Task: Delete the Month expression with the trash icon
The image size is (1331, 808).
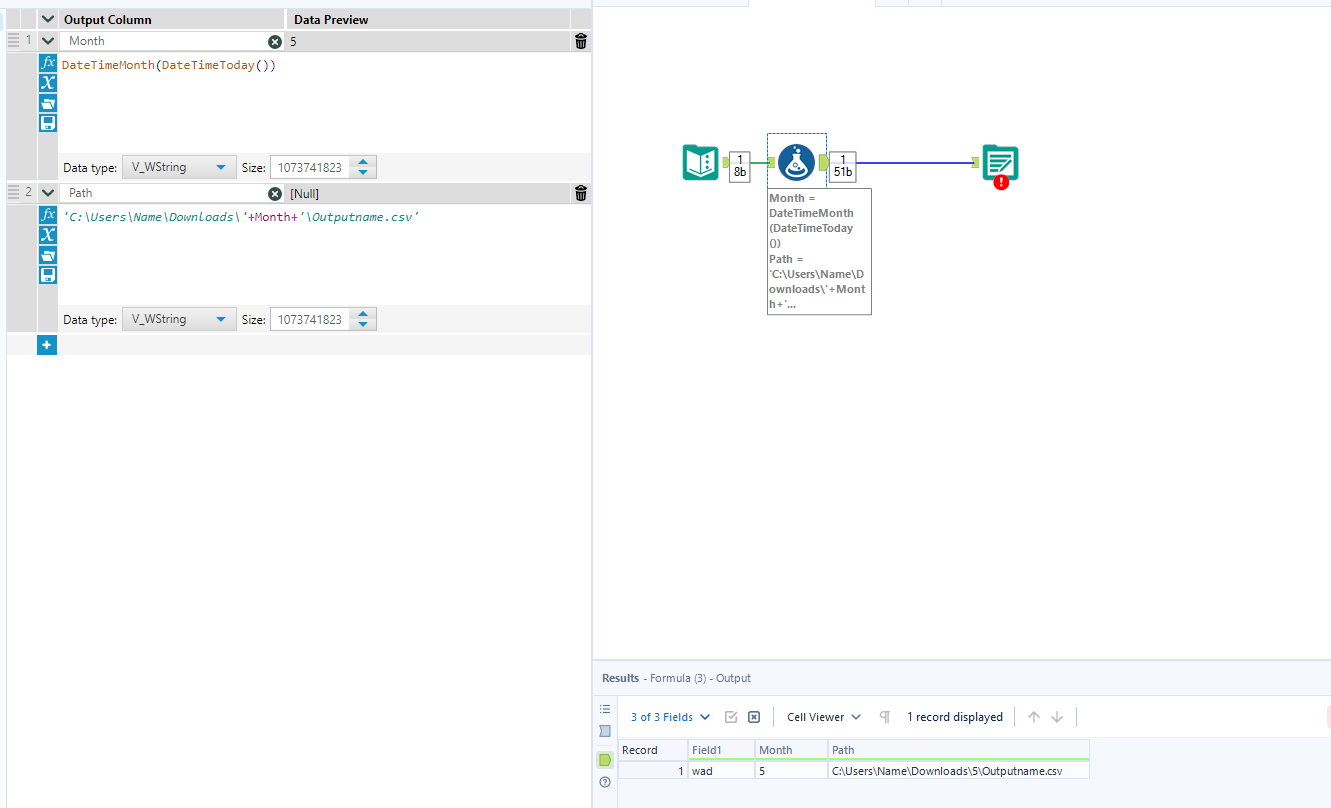Action: pyautogui.click(x=580, y=41)
